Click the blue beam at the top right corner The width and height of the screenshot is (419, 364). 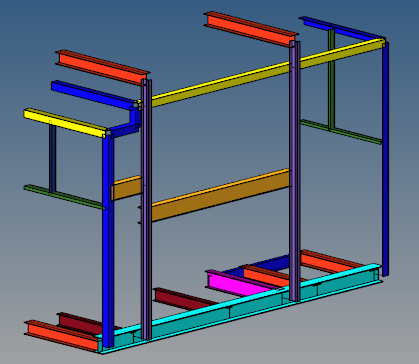click(x=342, y=28)
